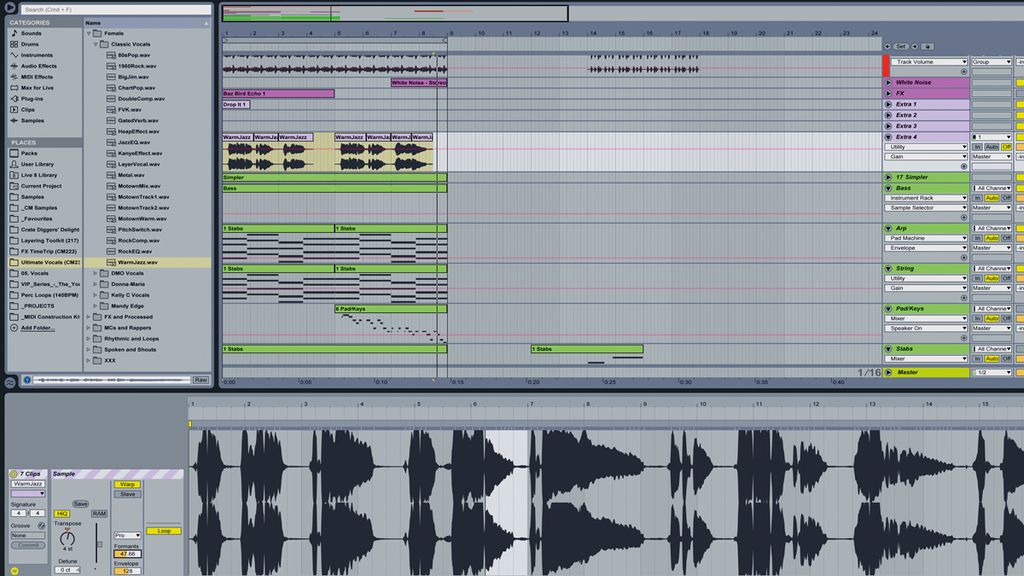
Task: Click the browser search field at the top
Action: [x=117, y=10]
